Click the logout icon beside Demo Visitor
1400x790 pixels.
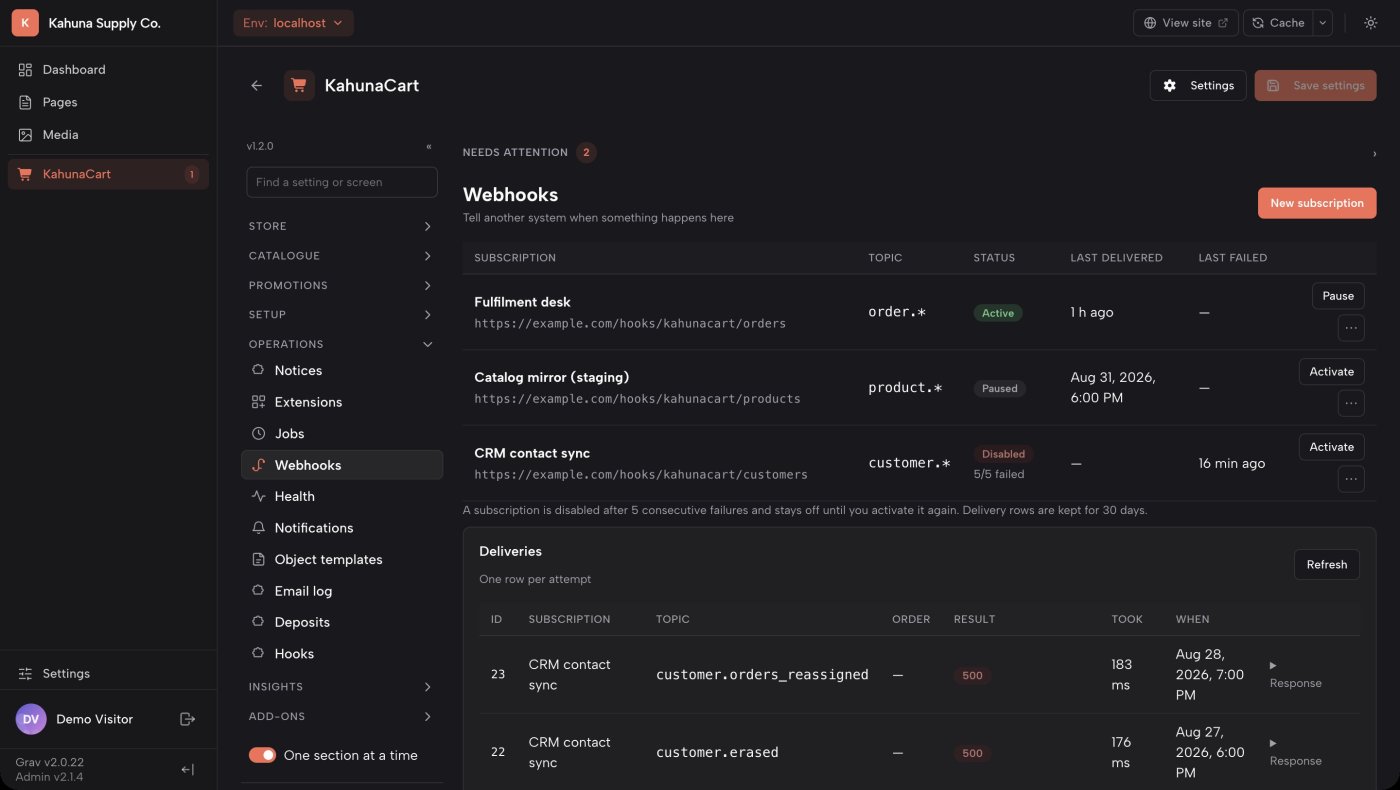pyautogui.click(x=187, y=719)
